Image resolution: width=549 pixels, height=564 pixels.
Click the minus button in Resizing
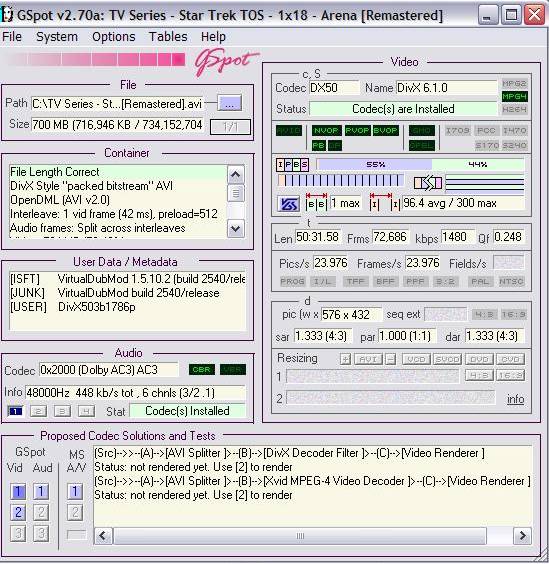click(391, 359)
